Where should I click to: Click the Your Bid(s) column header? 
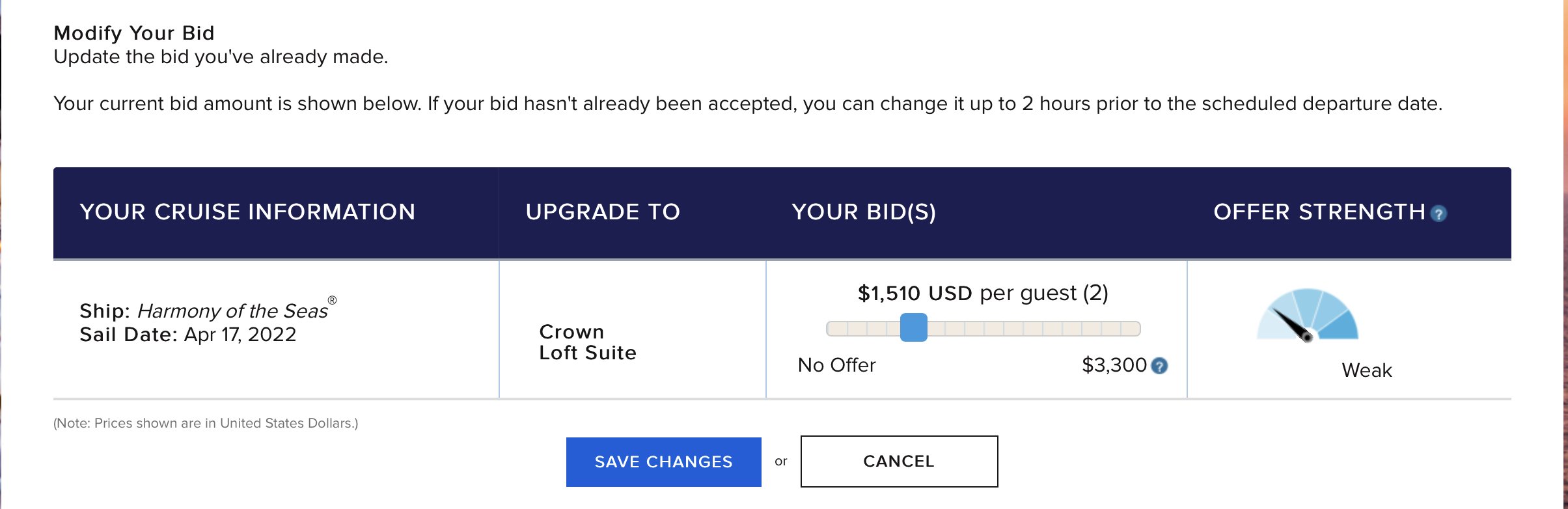864,212
